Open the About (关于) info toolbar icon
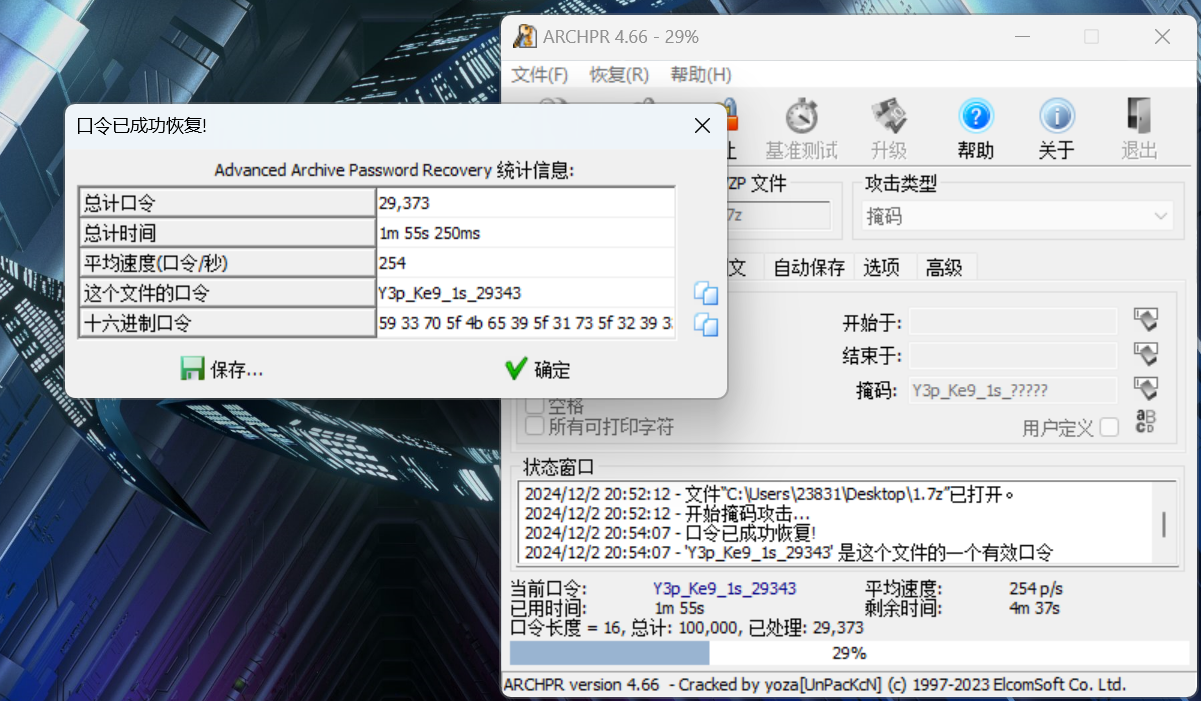This screenshot has width=1201, height=701. (1056, 117)
